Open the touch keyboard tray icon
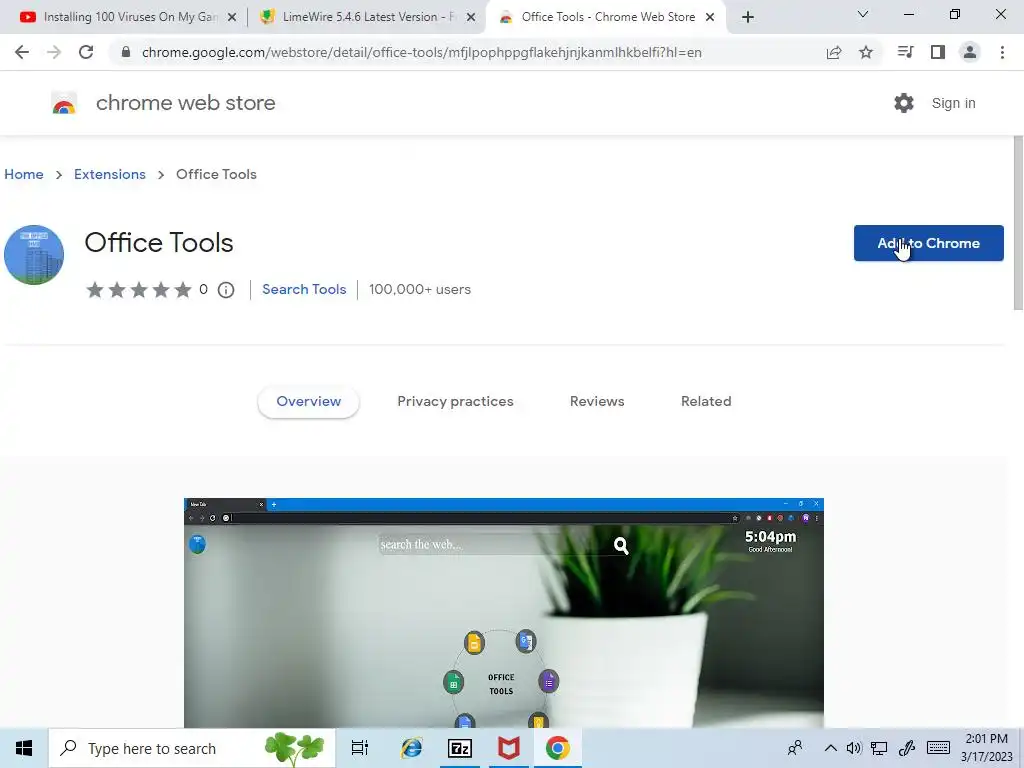The height and width of the screenshot is (768, 1024). click(938, 748)
